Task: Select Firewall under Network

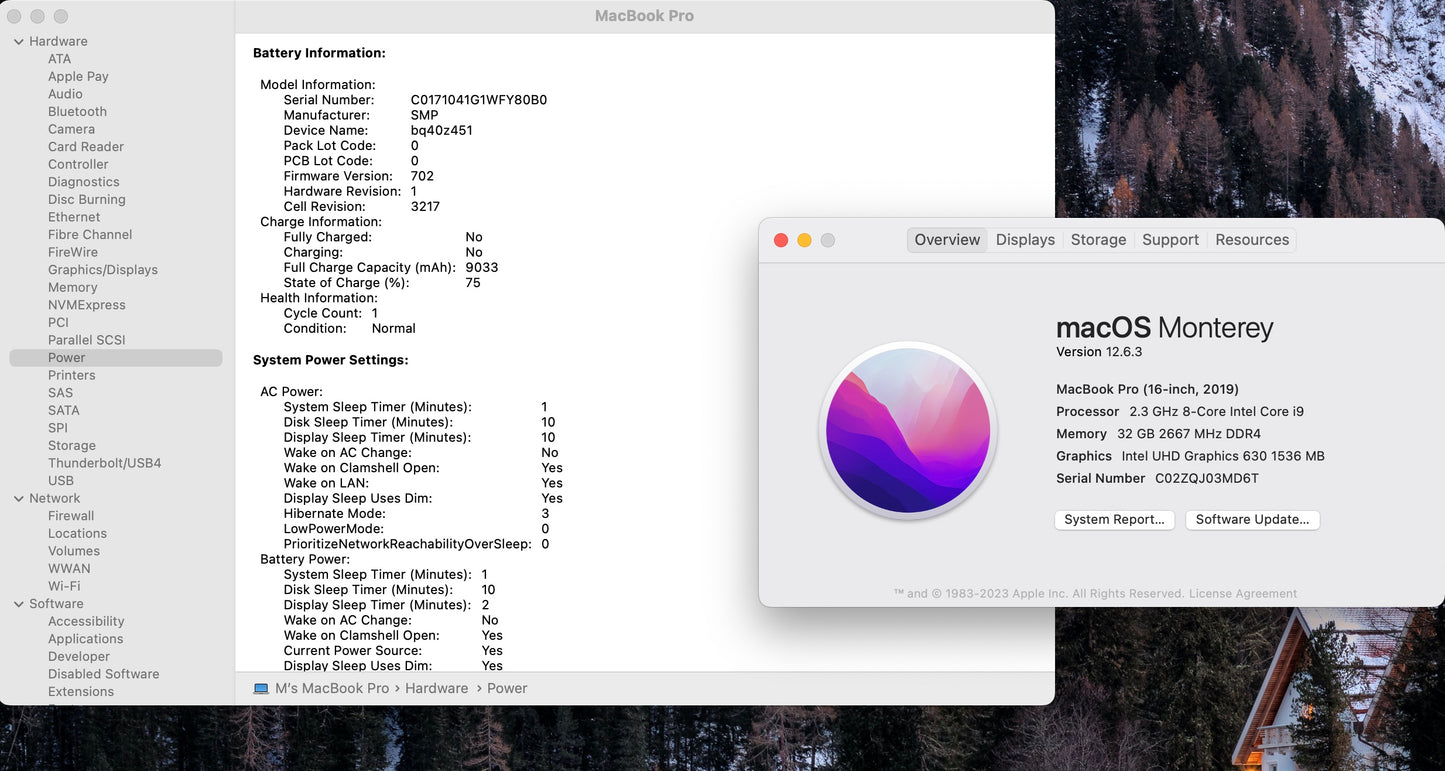Action: [71, 516]
